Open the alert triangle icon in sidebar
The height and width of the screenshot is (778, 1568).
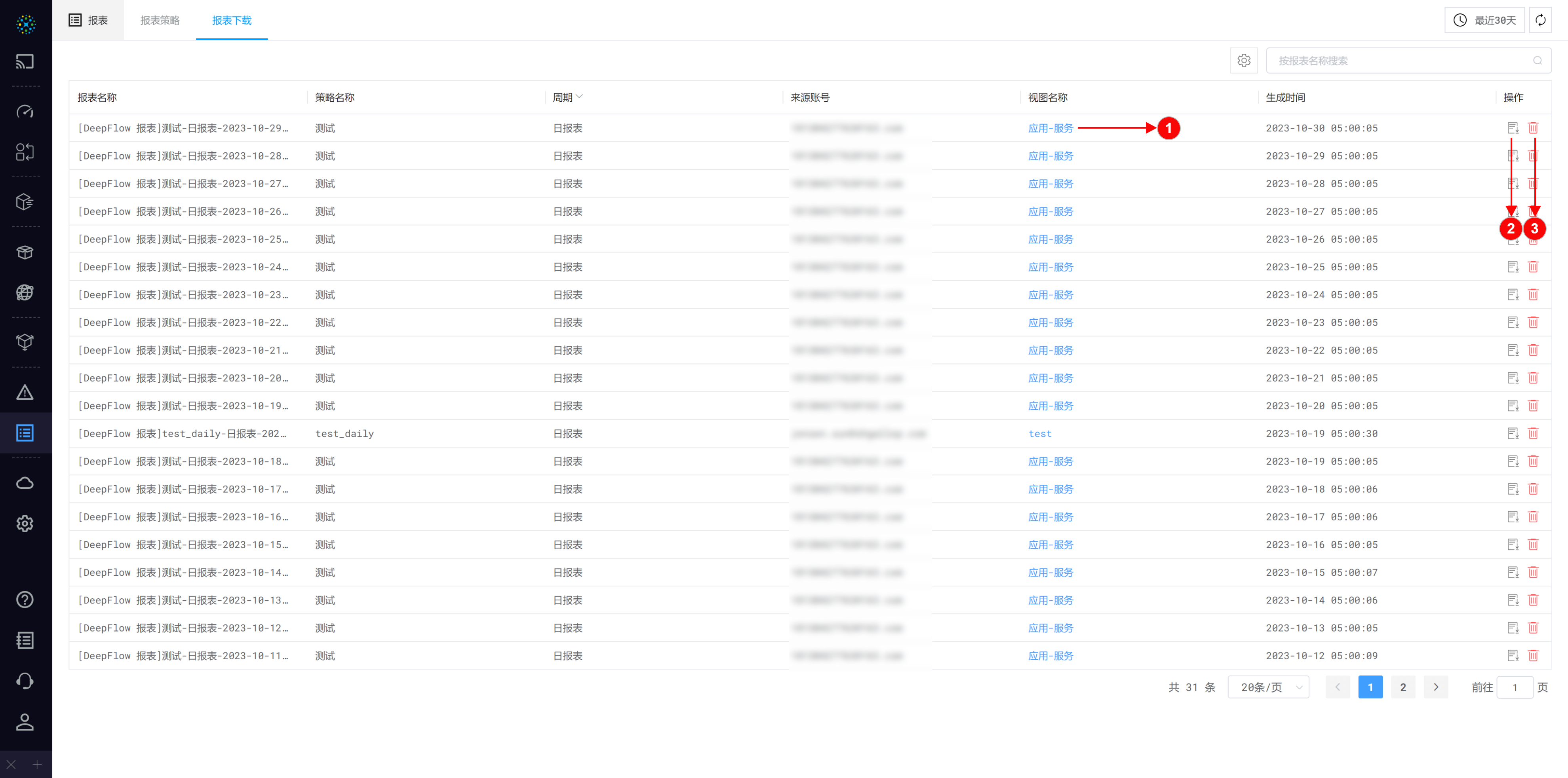click(x=25, y=392)
